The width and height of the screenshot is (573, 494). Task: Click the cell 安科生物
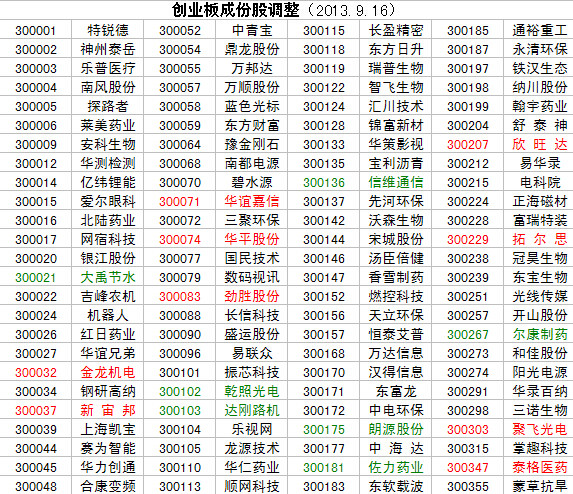click(108, 144)
